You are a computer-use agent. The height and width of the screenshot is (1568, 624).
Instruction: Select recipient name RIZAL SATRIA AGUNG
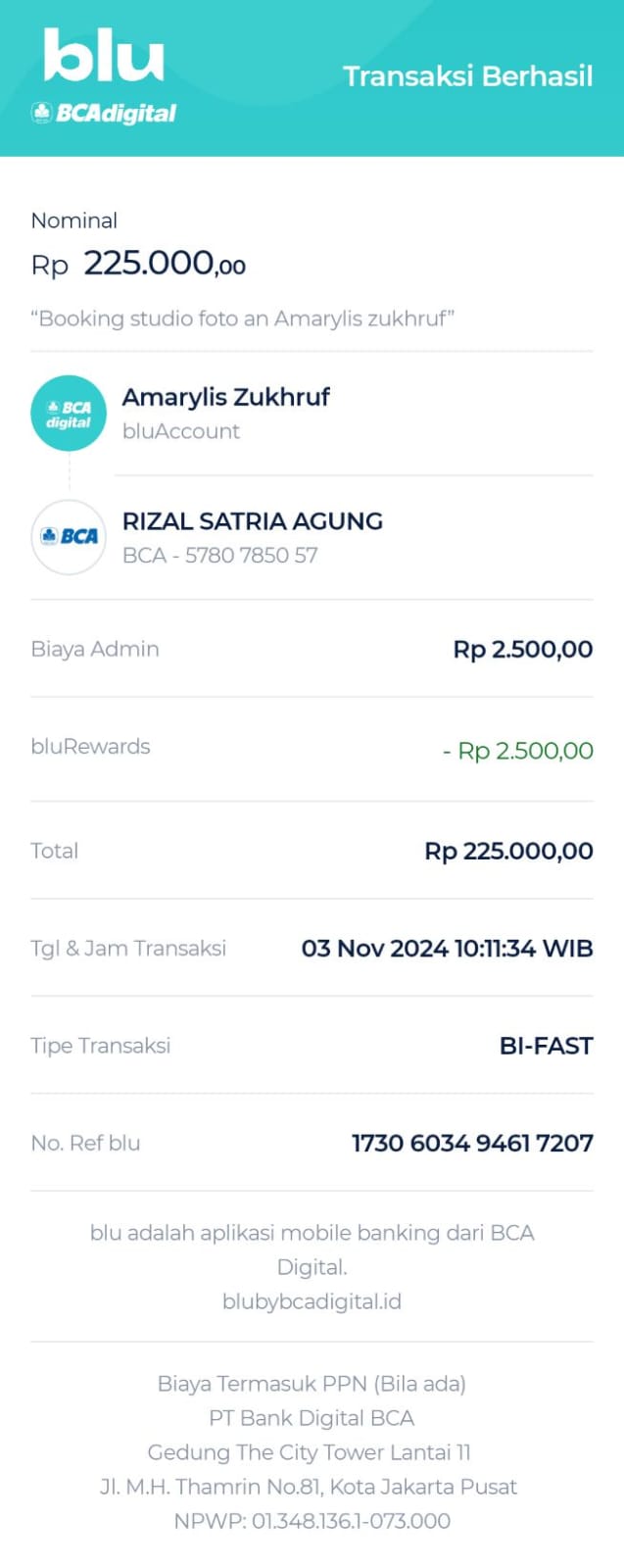[x=252, y=521]
